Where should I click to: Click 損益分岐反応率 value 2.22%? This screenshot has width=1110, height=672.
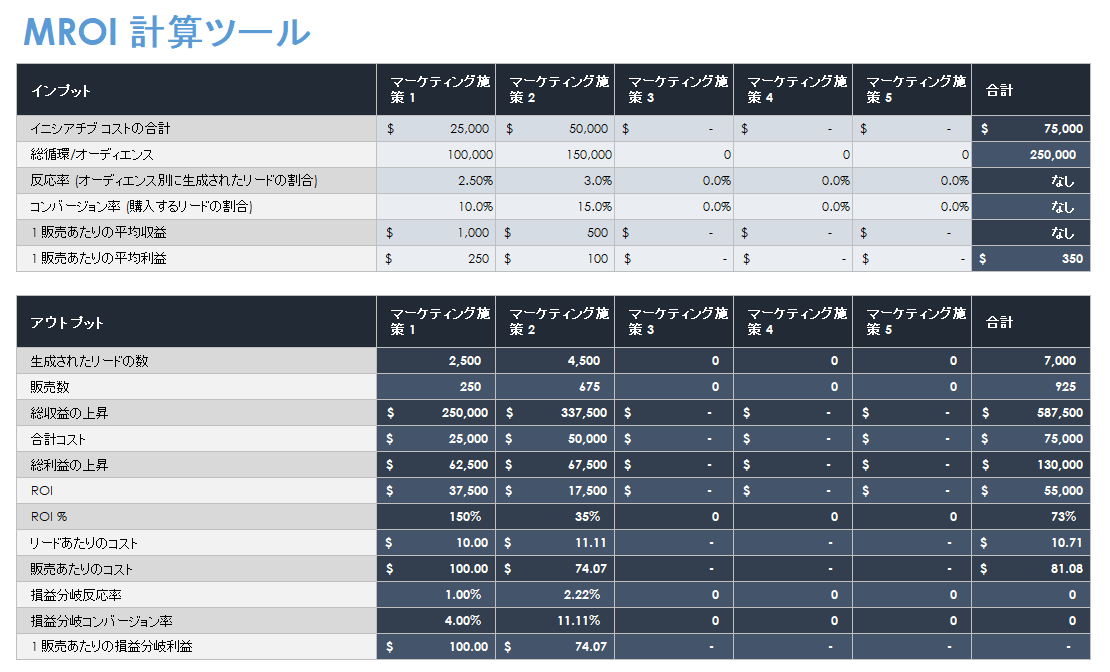pos(555,595)
